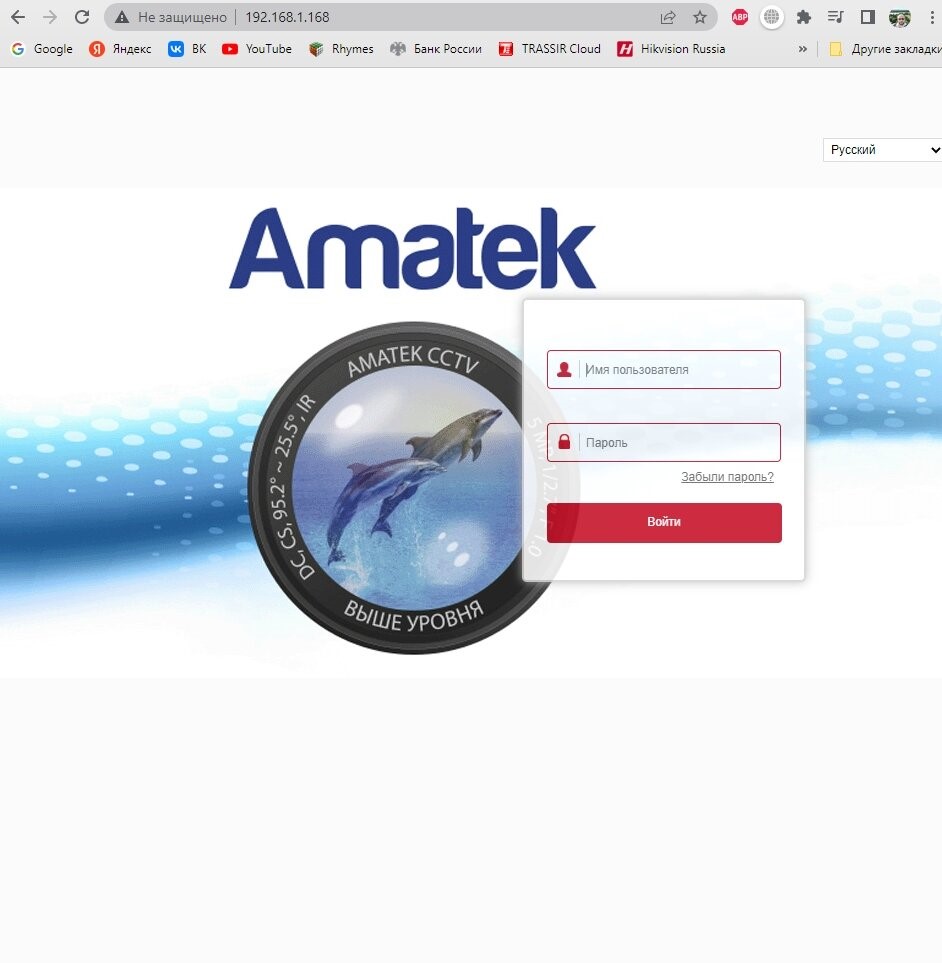Click the lock icon in the password field
Screen dimensions: 942x963
coord(564,442)
